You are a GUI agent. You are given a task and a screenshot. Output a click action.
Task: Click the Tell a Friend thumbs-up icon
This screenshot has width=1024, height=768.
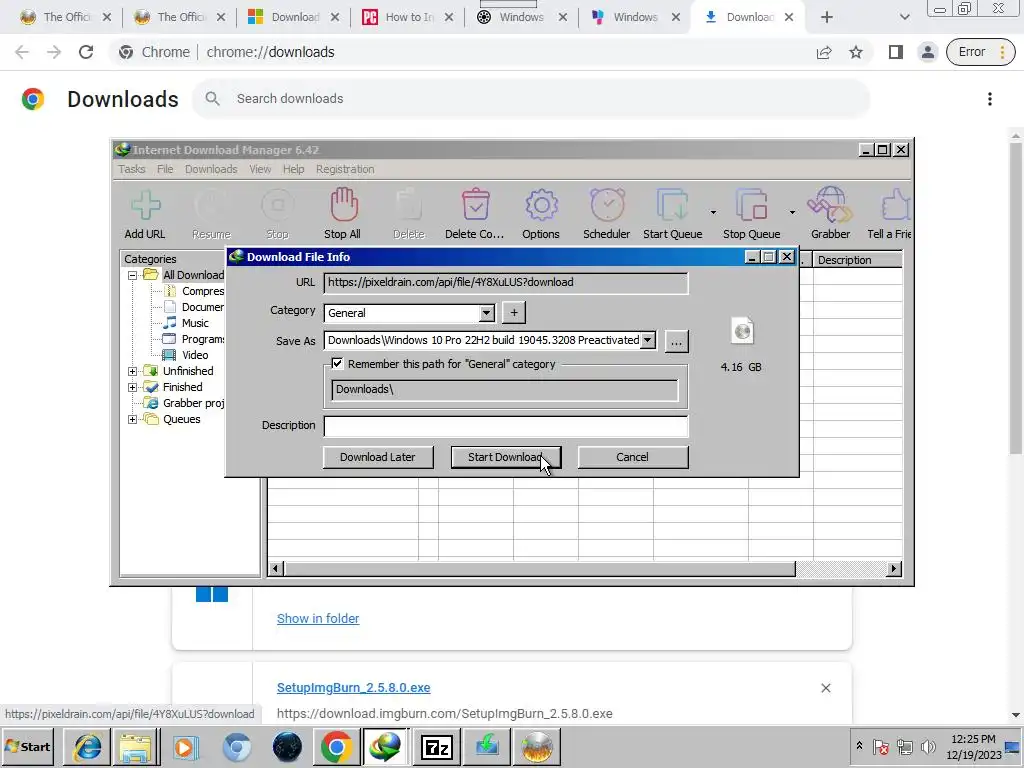click(x=895, y=205)
